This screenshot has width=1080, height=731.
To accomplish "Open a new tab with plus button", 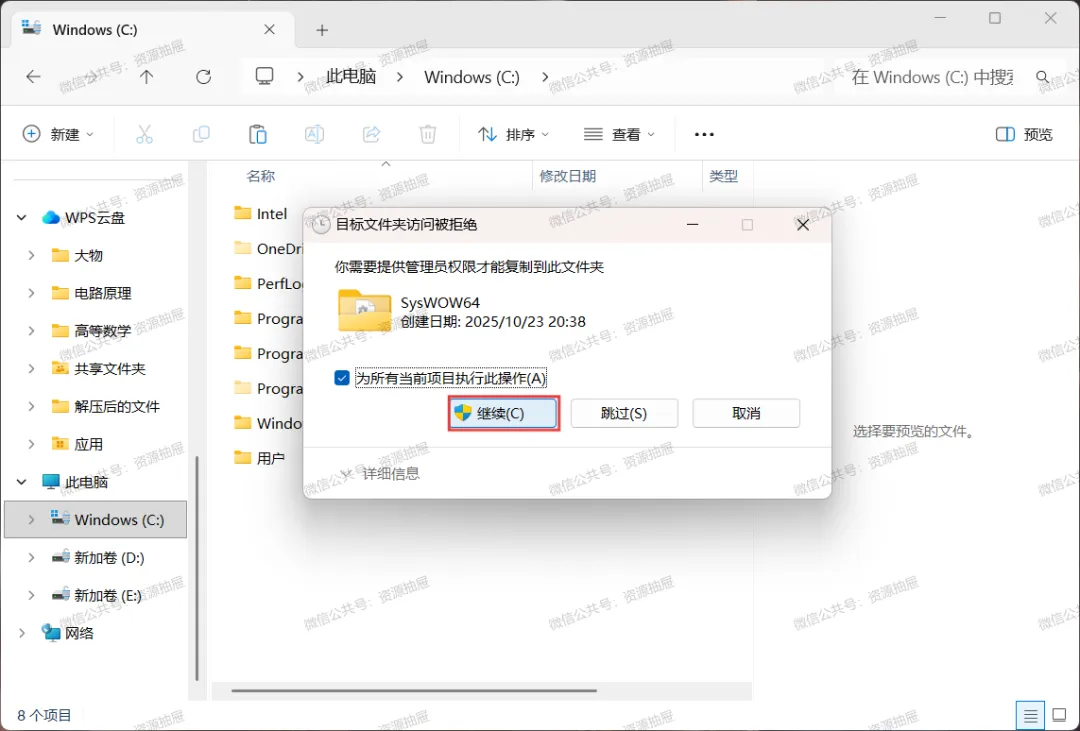I will point(322,30).
